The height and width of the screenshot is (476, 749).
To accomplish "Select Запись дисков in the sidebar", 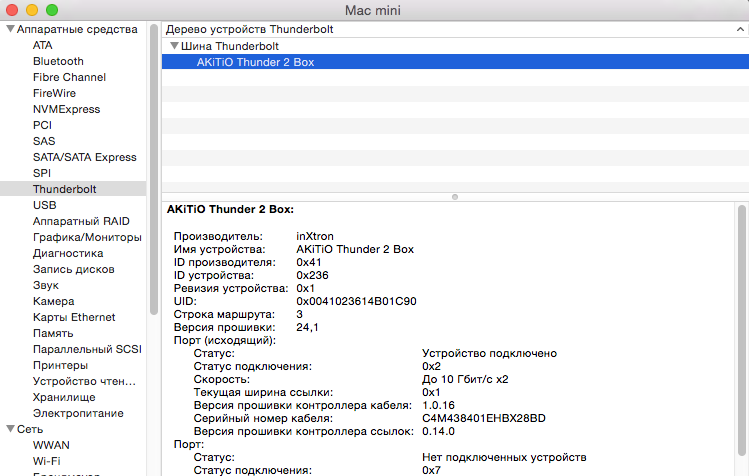I will point(74,269).
